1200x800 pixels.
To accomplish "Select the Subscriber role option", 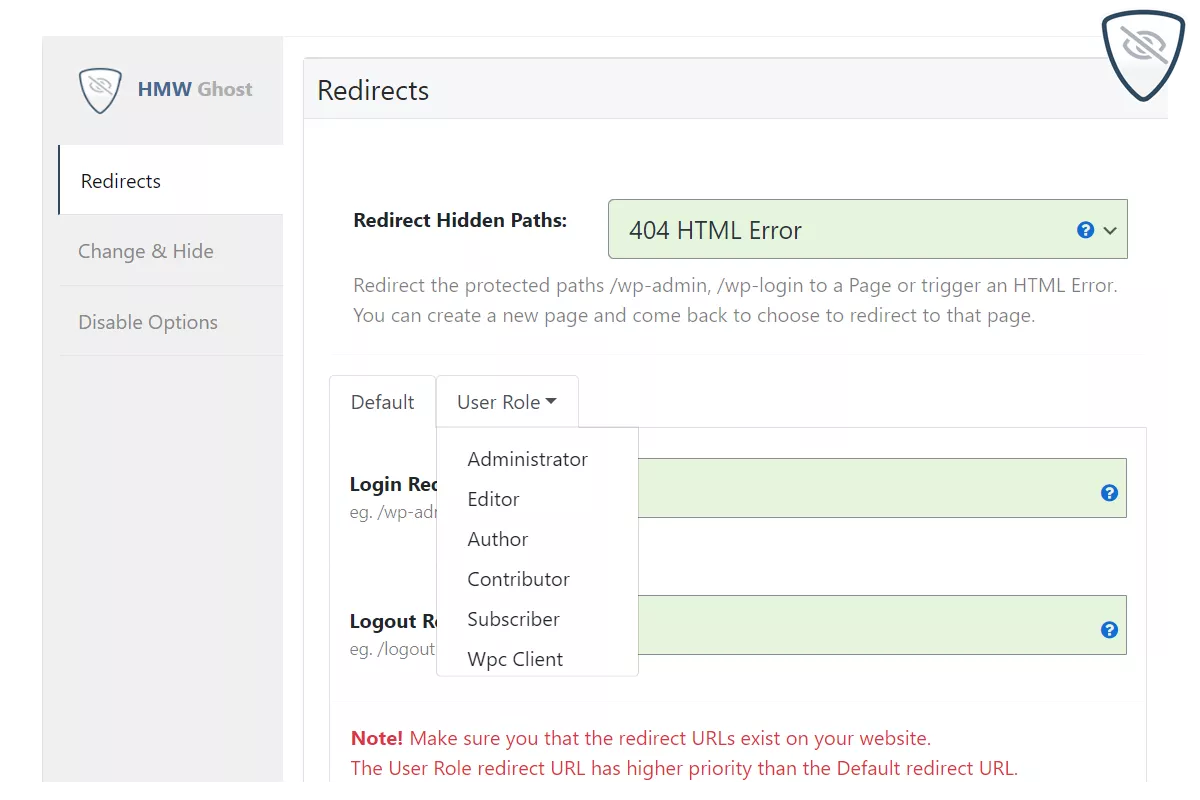I will click(513, 619).
